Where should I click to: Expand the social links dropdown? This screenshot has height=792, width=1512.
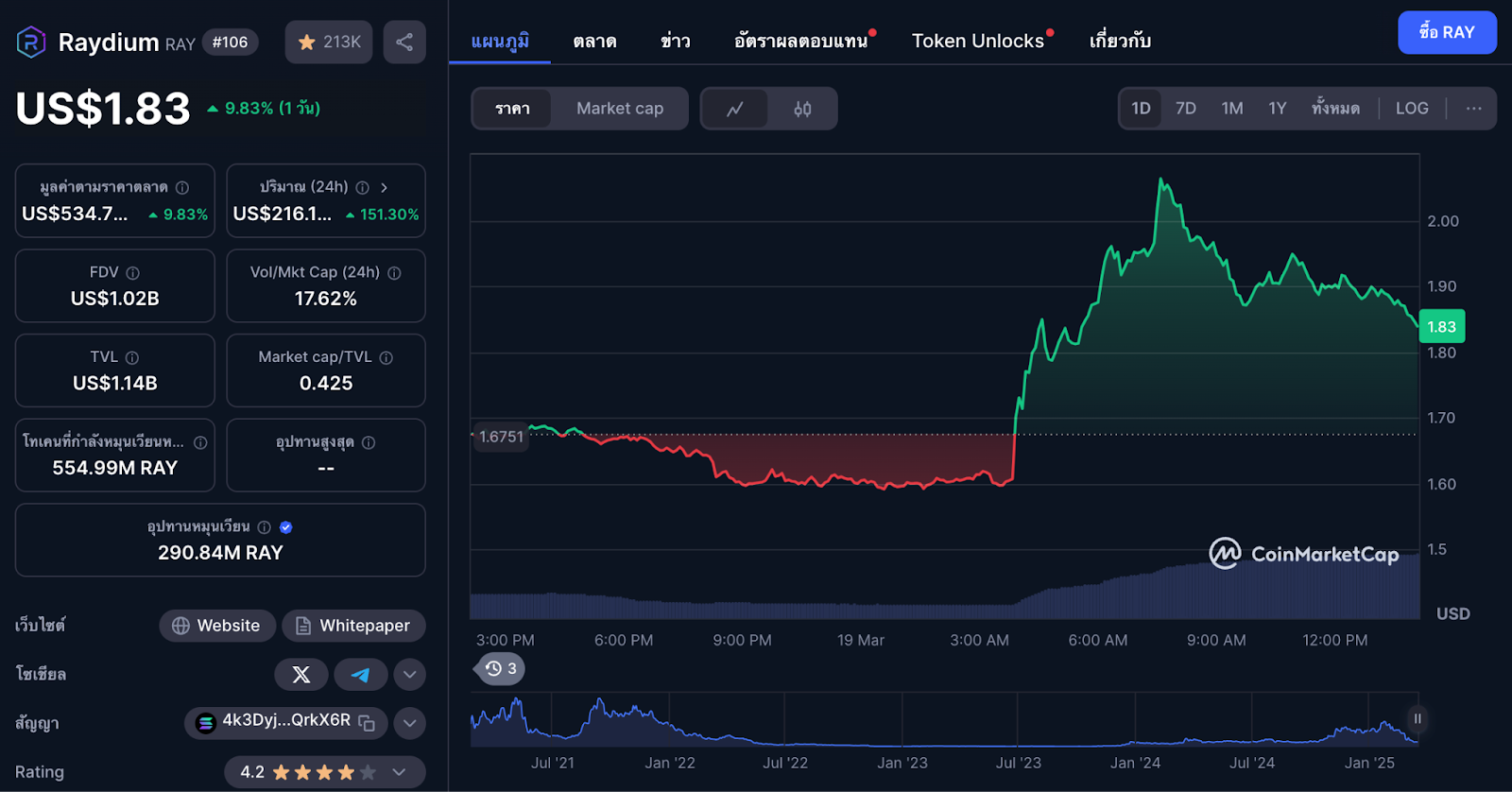(x=409, y=675)
